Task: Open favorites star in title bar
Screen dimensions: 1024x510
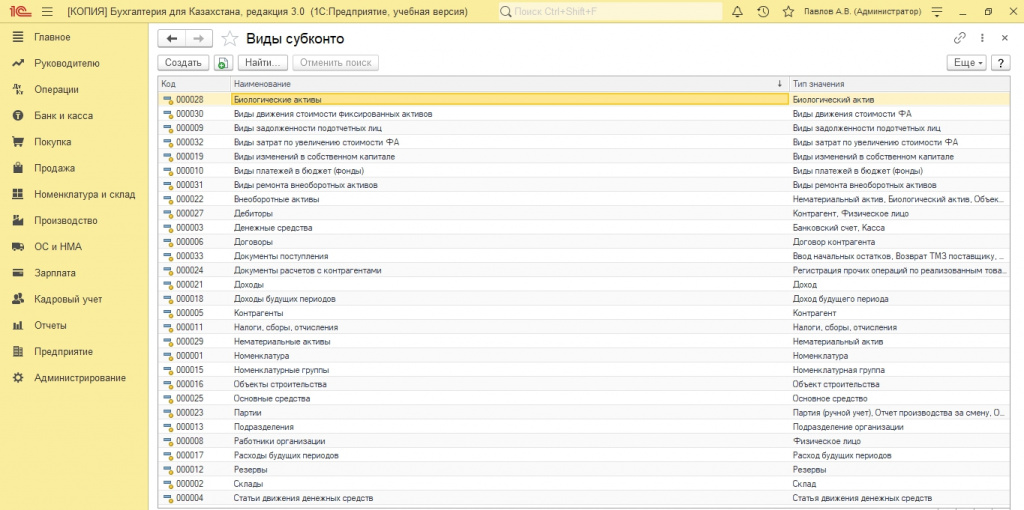Action: point(788,12)
